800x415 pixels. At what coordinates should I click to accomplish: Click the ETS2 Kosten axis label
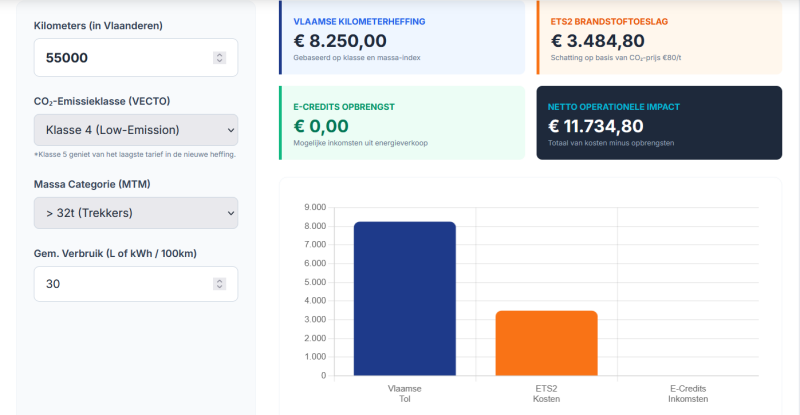[546, 392]
